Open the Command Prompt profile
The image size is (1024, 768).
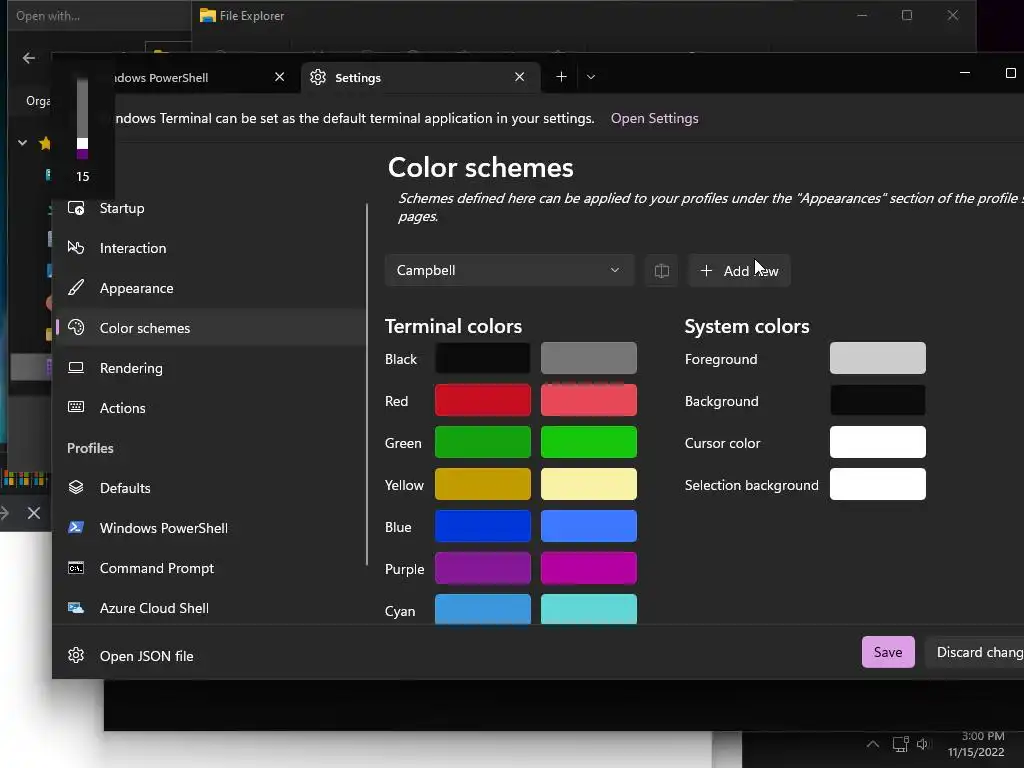pos(209,568)
